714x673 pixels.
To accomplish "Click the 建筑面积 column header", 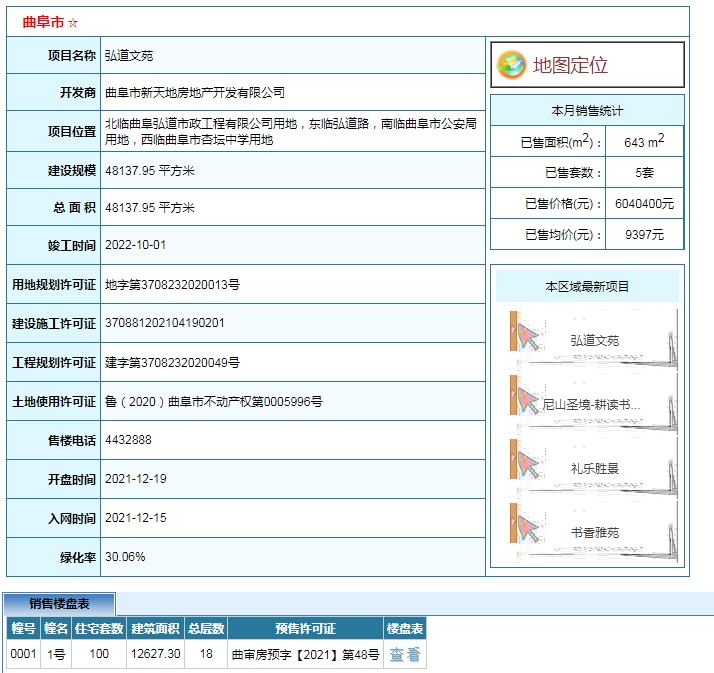I will 155,628.
